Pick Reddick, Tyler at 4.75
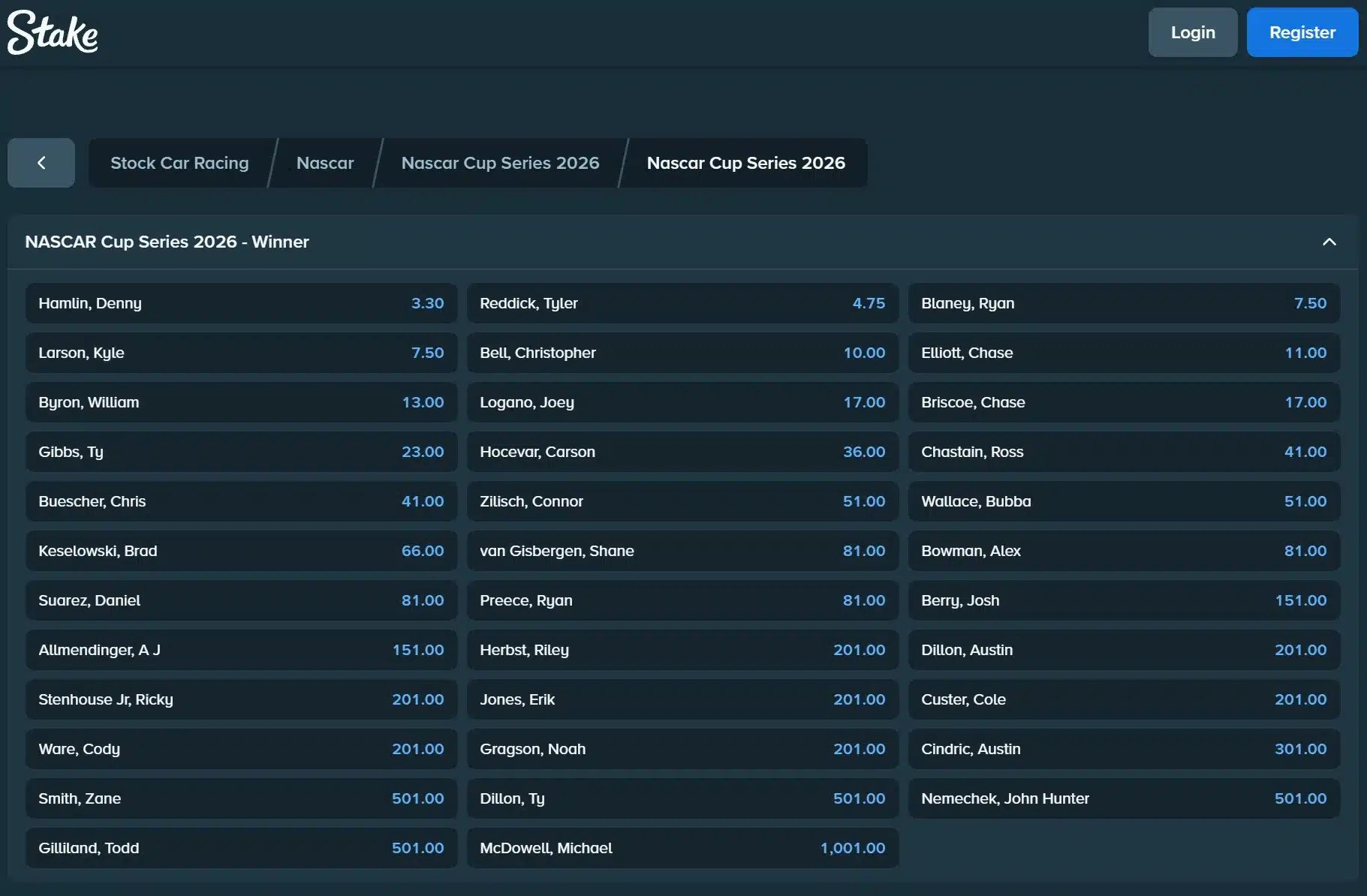1367x896 pixels. (x=682, y=303)
